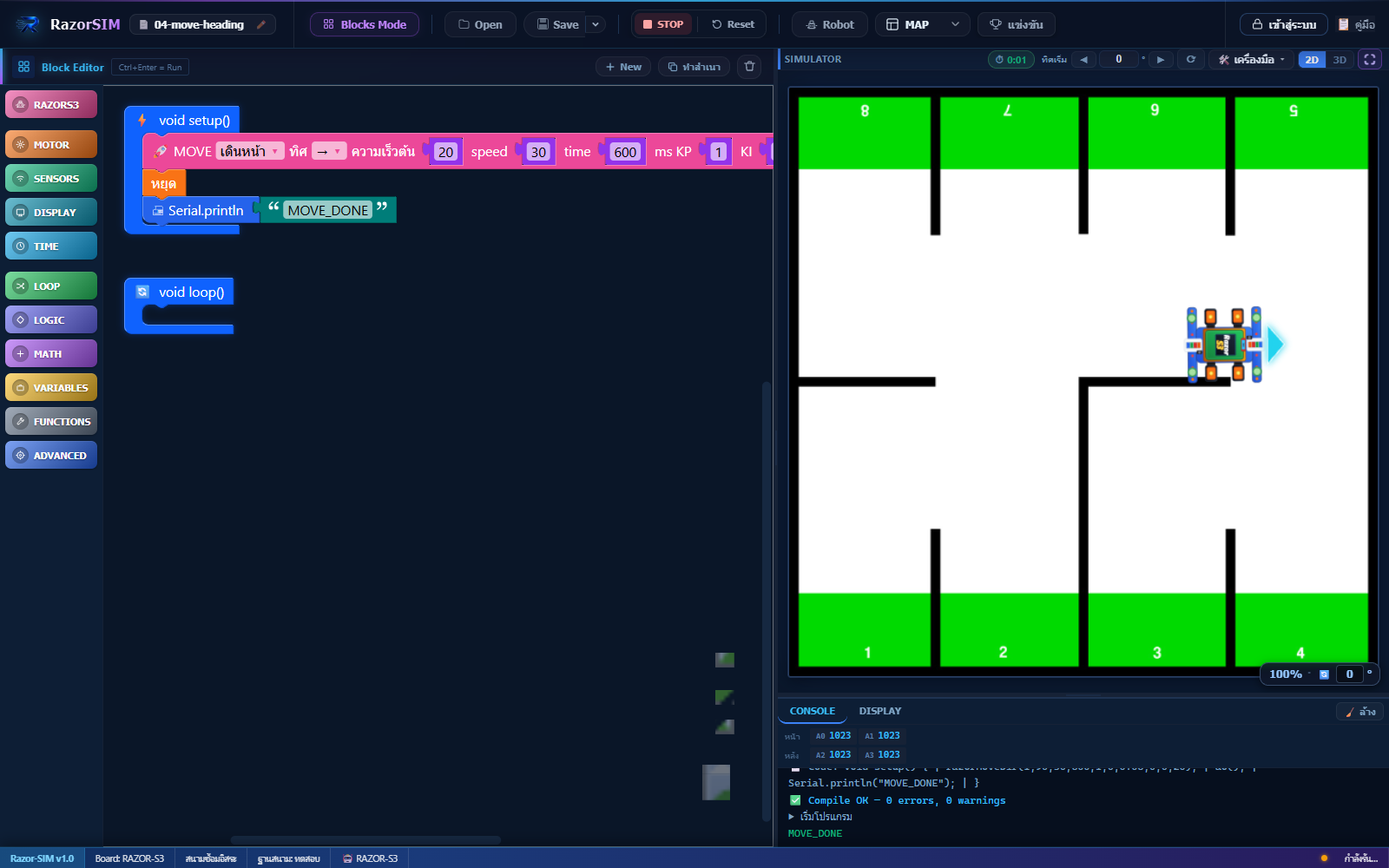The image size is (1389, 868).
Task: Click the block editor horizontal scrollbar
Action: [365, 839]
